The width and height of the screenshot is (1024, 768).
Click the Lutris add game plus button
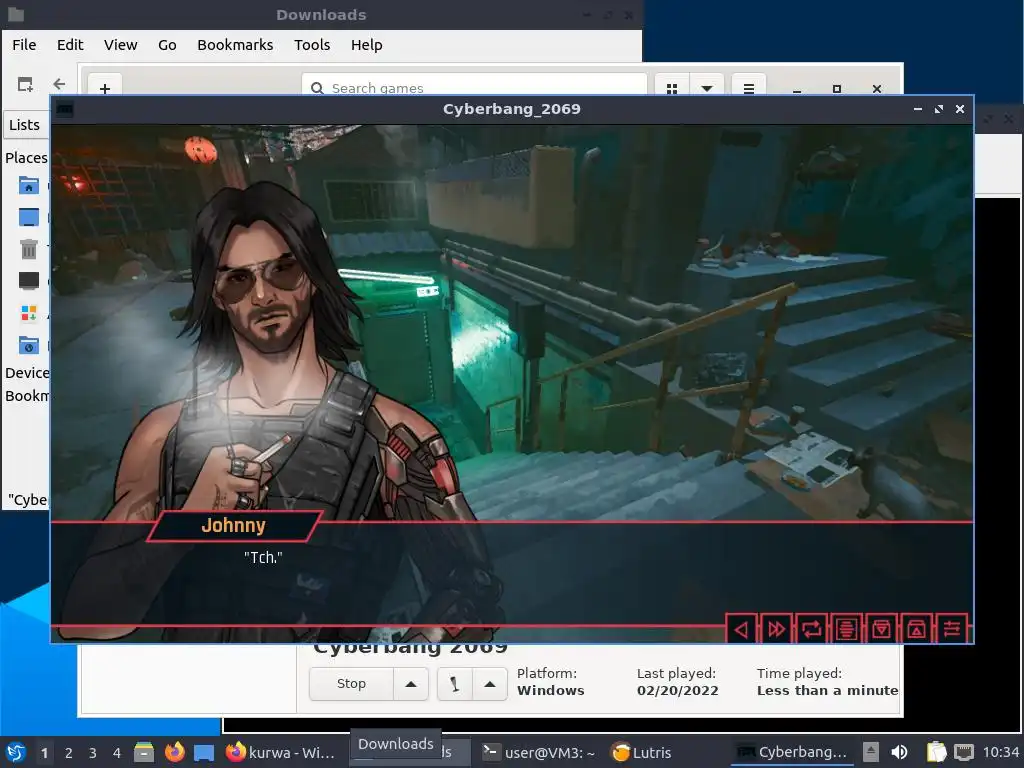(104, 87)
